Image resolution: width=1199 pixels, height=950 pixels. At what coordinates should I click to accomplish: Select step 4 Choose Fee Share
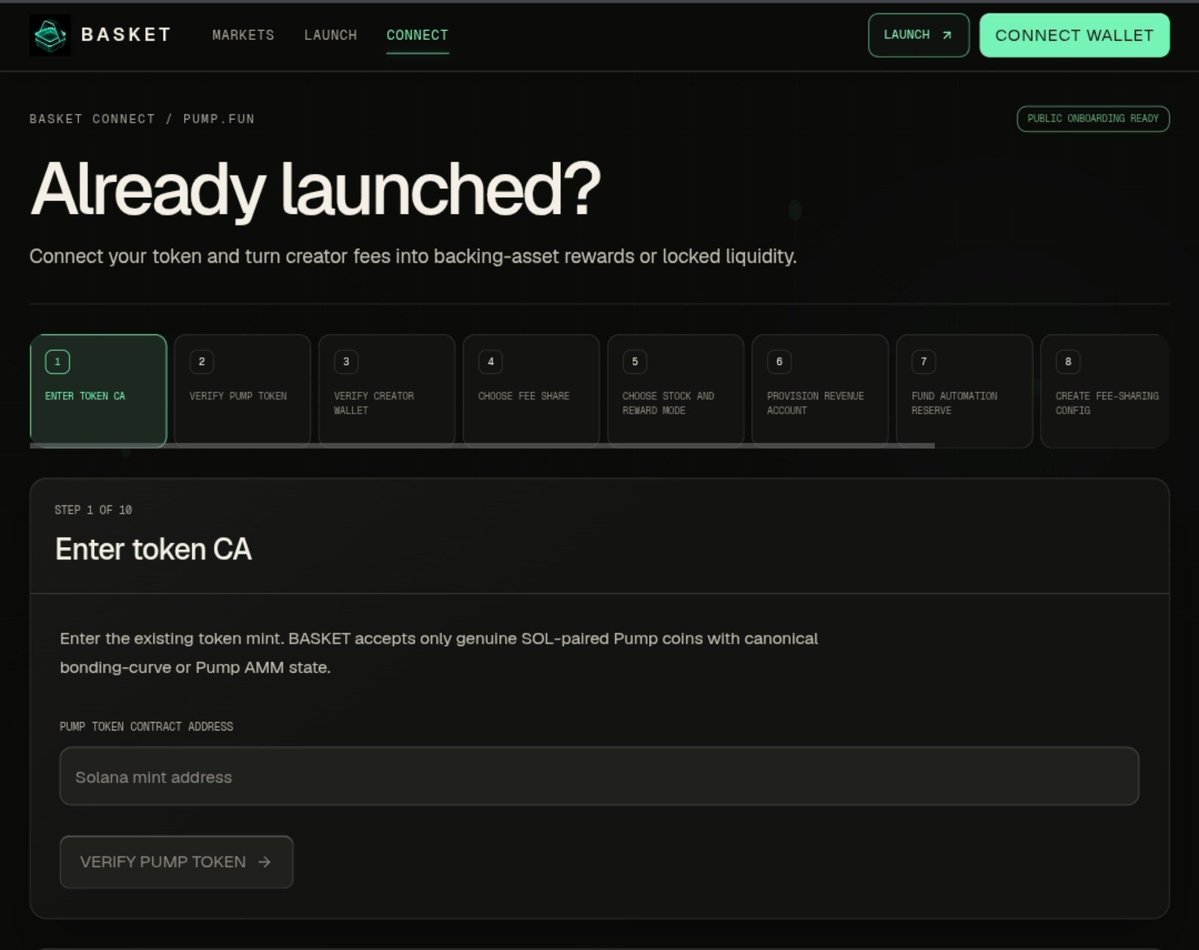point(531,390)
